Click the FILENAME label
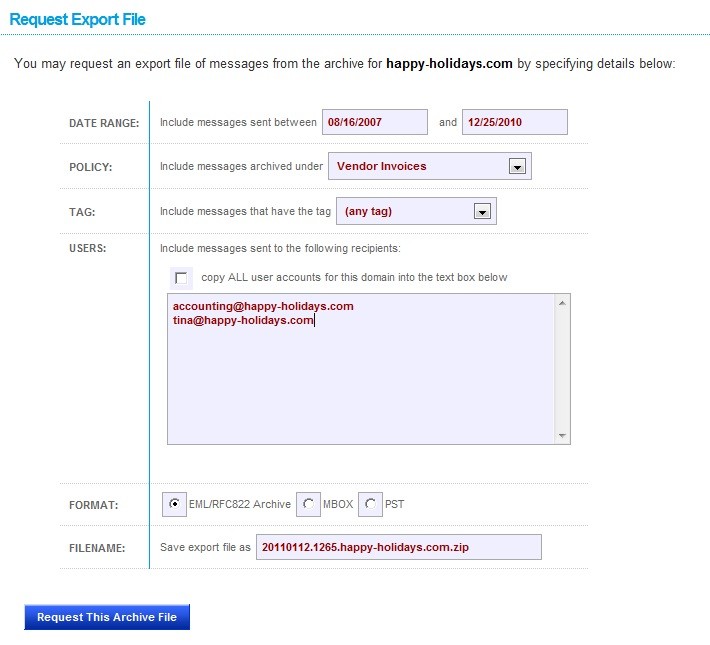The image size is (710, 645). click(97, 548)
